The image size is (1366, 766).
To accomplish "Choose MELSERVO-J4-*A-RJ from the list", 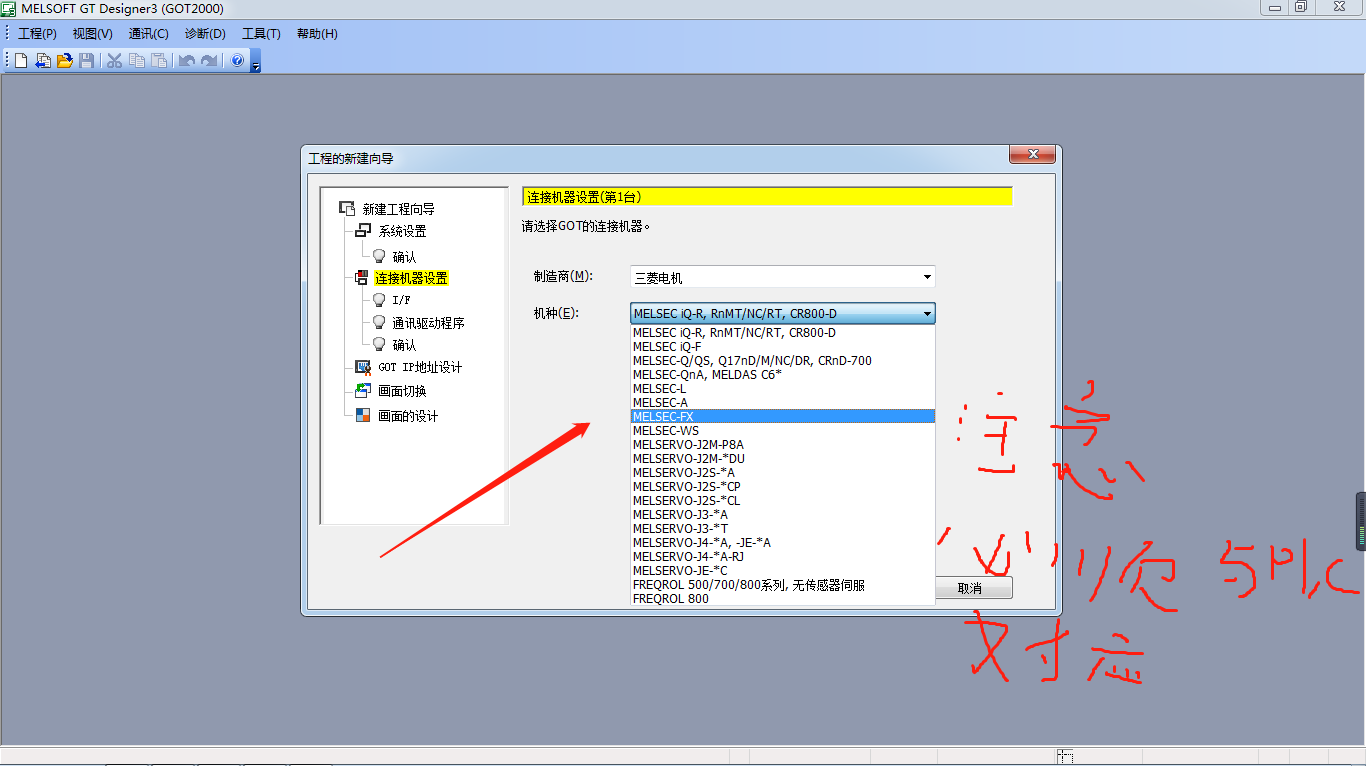I will point(783,557).
